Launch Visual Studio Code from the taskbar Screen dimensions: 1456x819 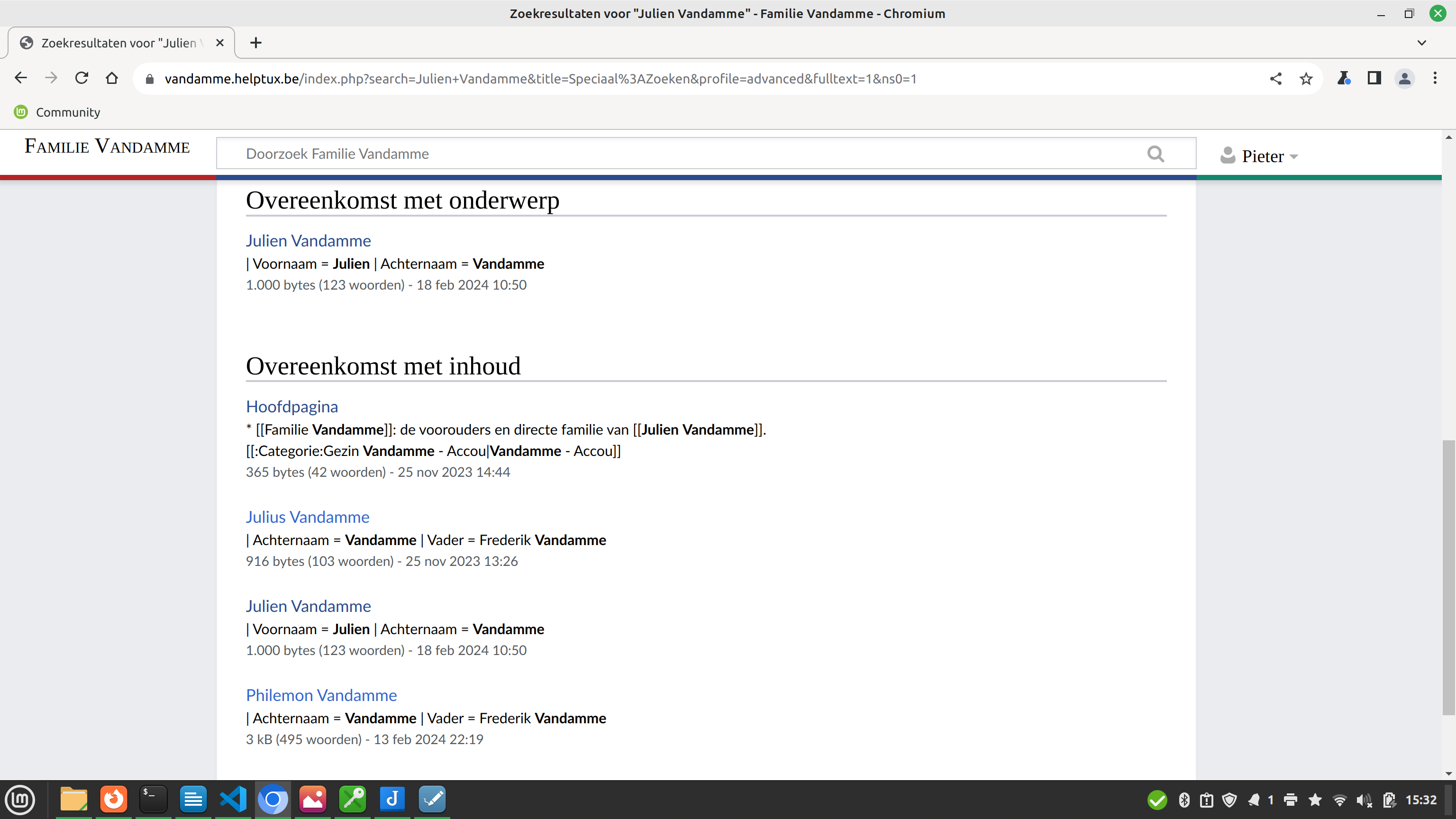coord(233,799)
